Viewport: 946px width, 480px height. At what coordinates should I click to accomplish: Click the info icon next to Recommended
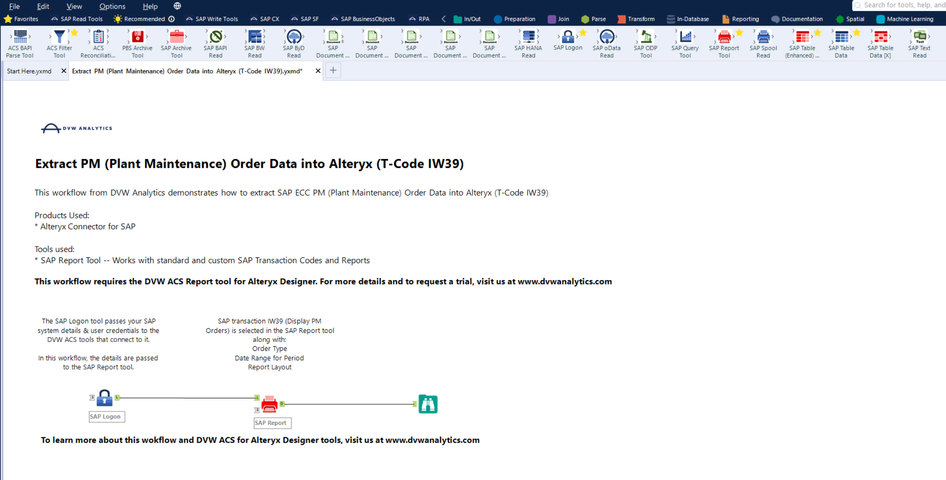click(x=171, y=19)
